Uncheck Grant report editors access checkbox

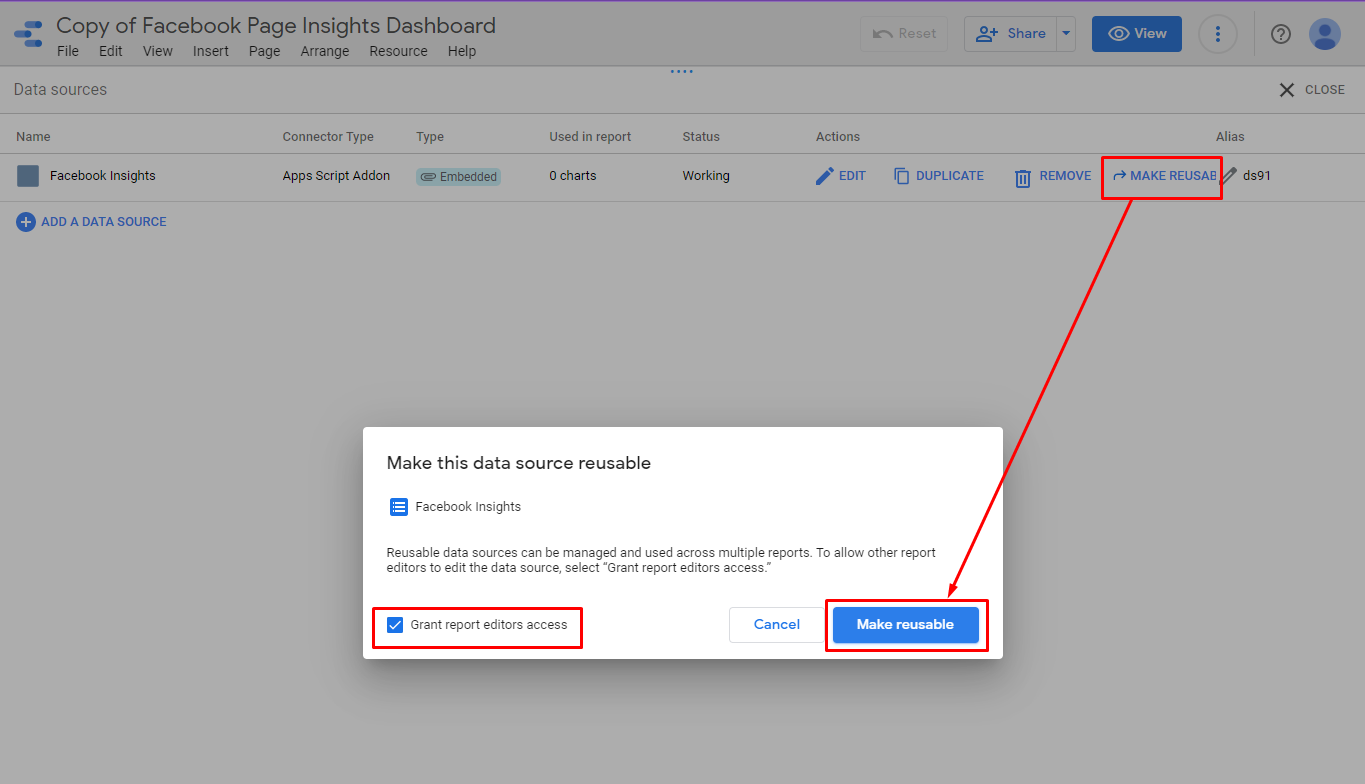point(395,625)
